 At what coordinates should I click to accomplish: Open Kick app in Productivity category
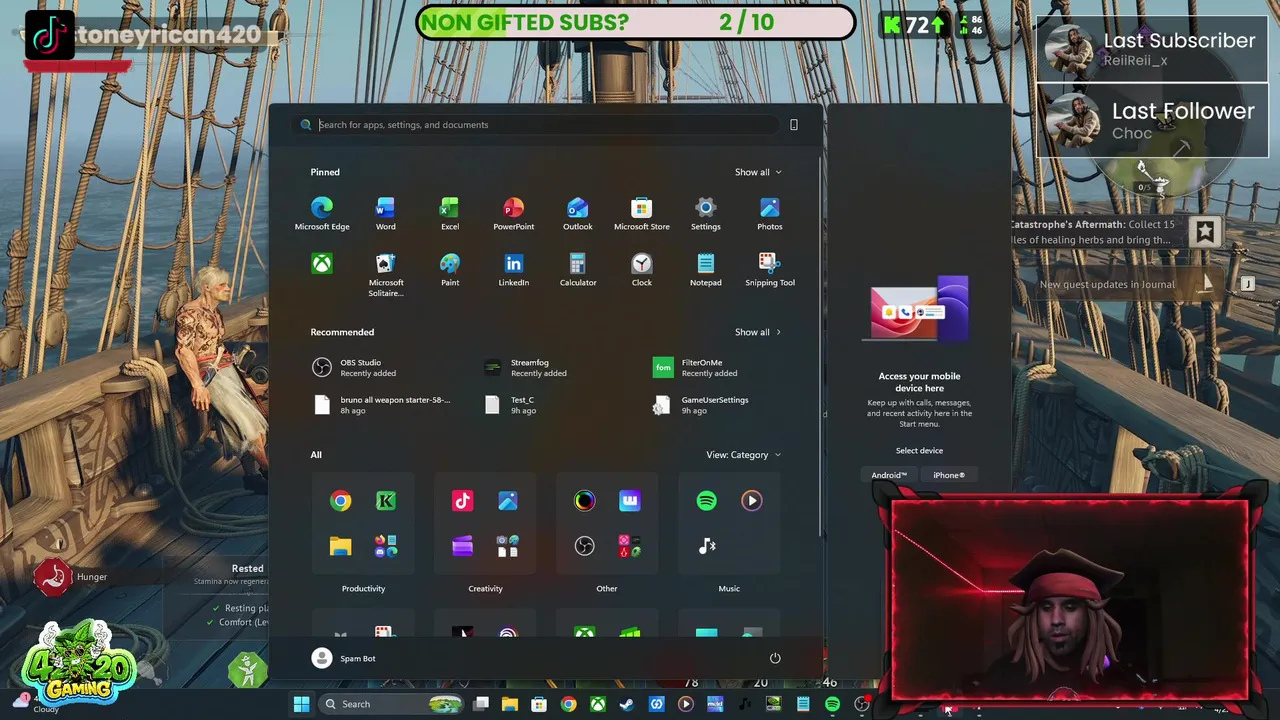pos(385,501)
